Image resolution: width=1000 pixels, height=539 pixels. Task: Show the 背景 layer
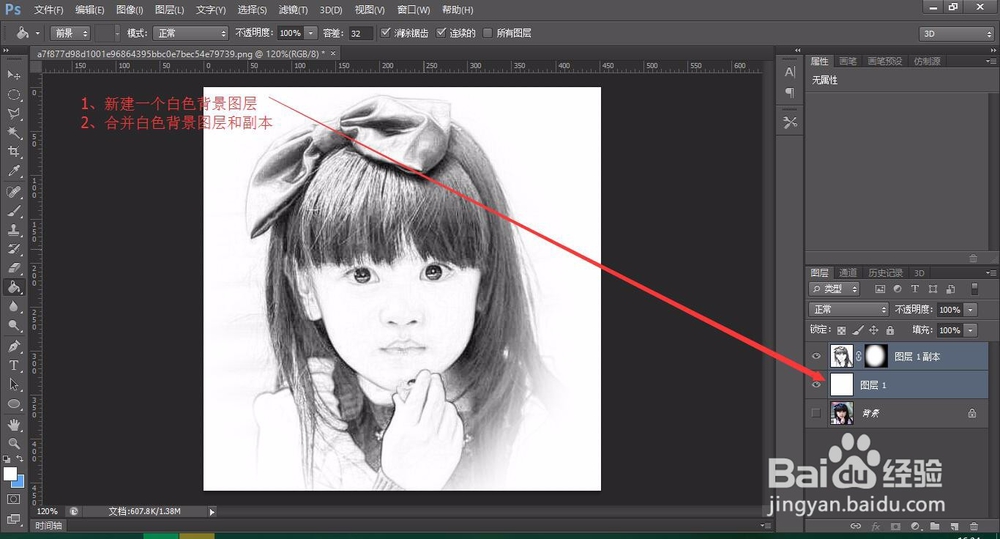pos(816,413)
